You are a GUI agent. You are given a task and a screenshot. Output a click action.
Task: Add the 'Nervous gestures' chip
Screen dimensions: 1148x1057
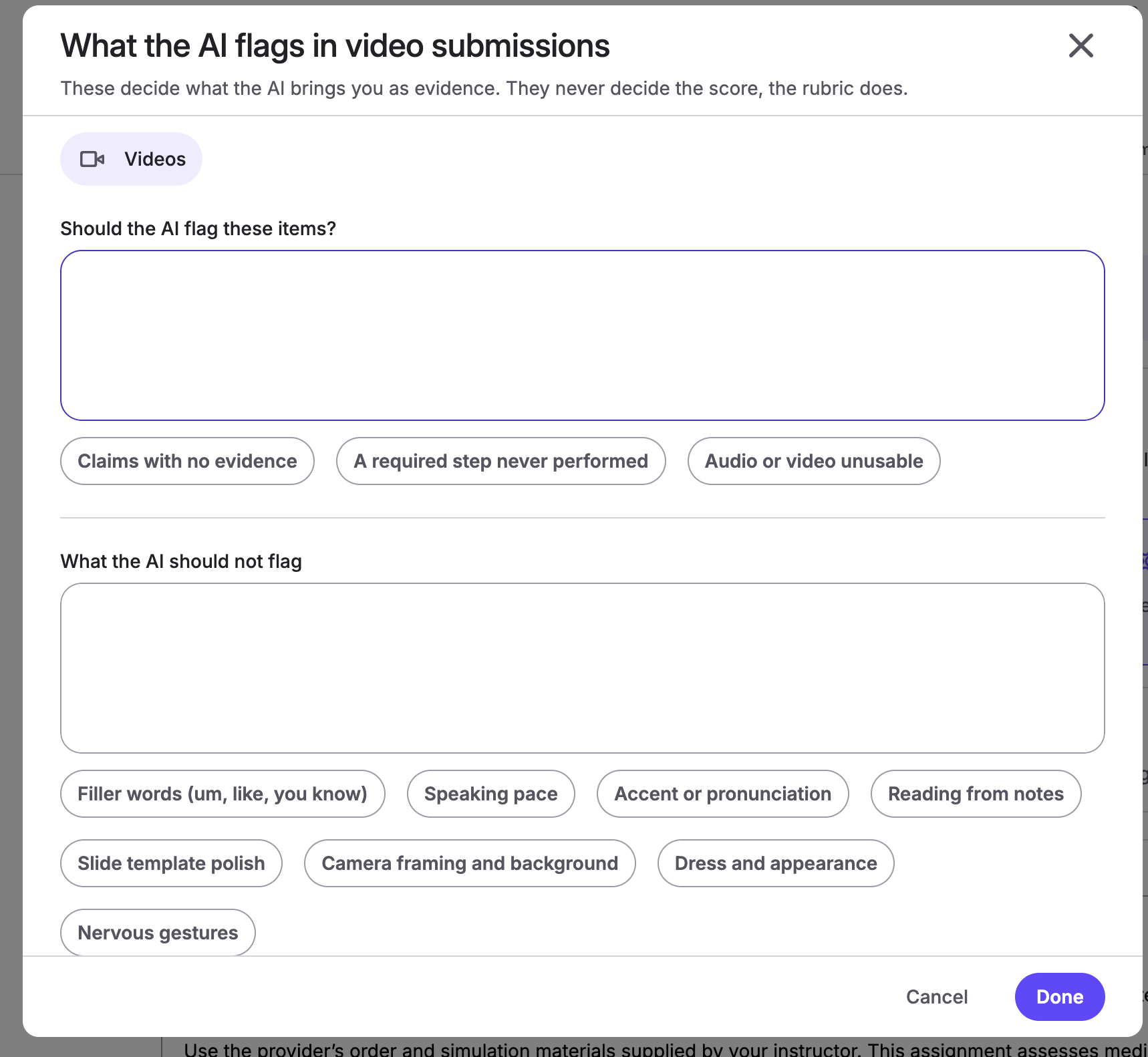tap(158, 933)
